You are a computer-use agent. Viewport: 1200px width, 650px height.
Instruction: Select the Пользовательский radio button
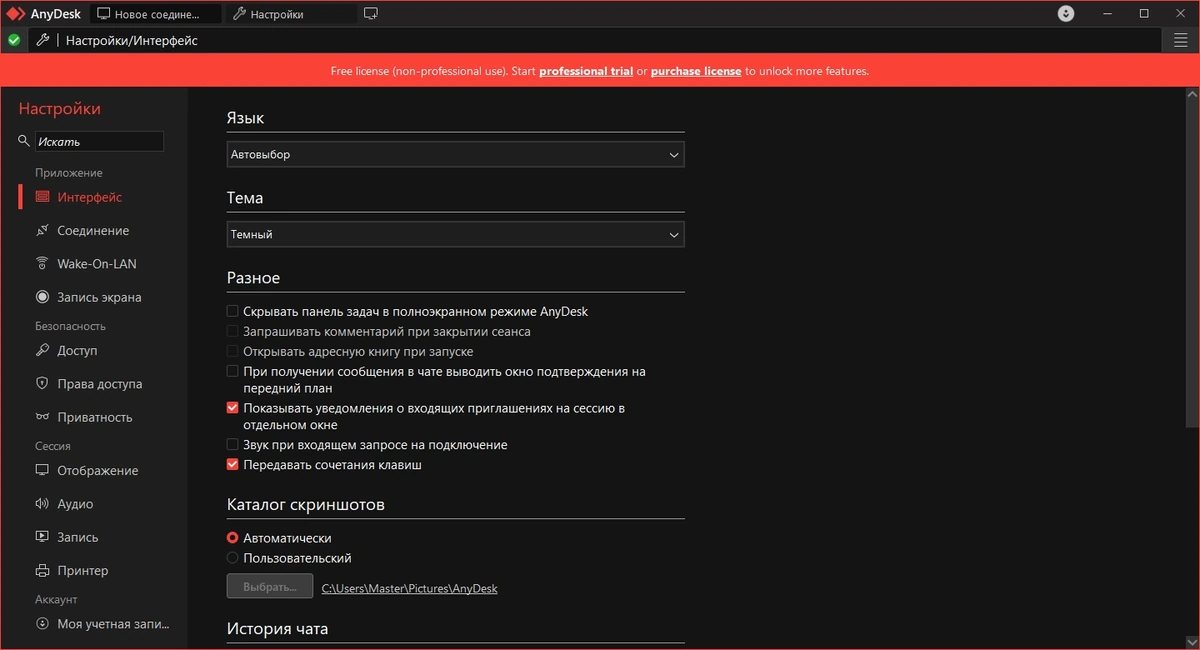pos(233,558)
